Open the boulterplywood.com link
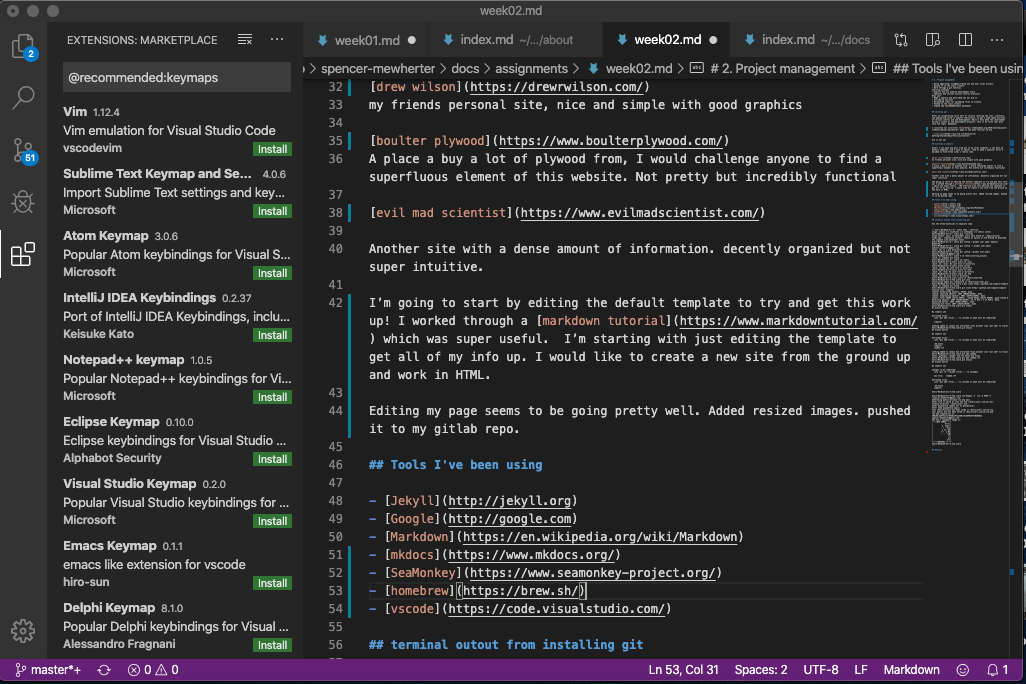 tap(610, 141)
